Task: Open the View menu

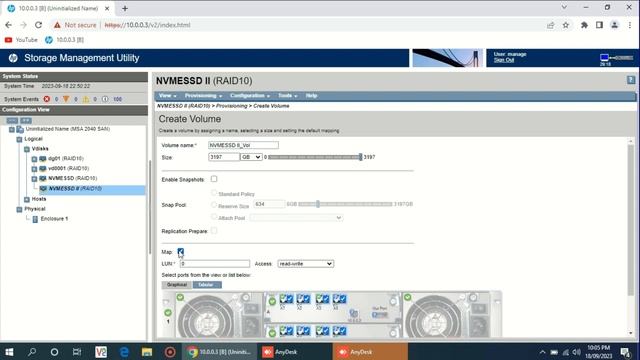Action: pos(168,96)
